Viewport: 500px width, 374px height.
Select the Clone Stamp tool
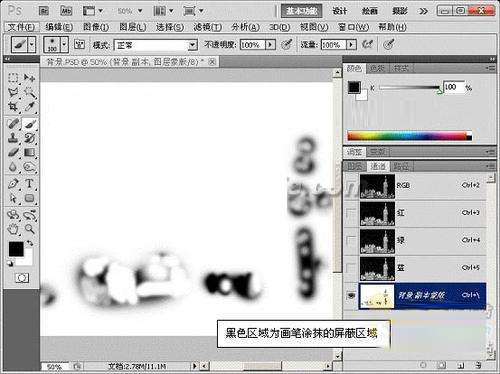click(13, 138)
